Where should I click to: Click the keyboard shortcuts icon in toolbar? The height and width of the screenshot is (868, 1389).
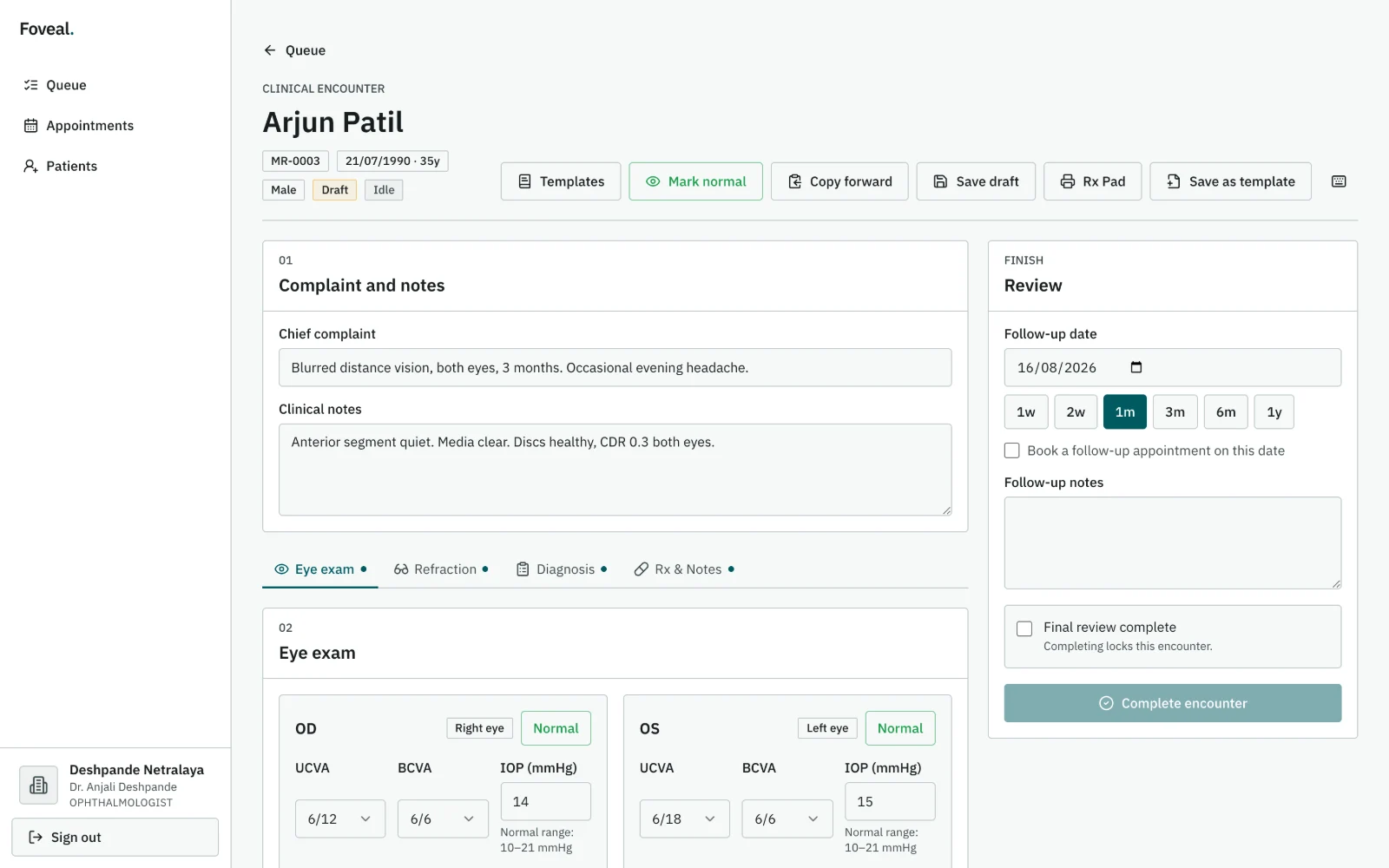(x=1339, y=181)
